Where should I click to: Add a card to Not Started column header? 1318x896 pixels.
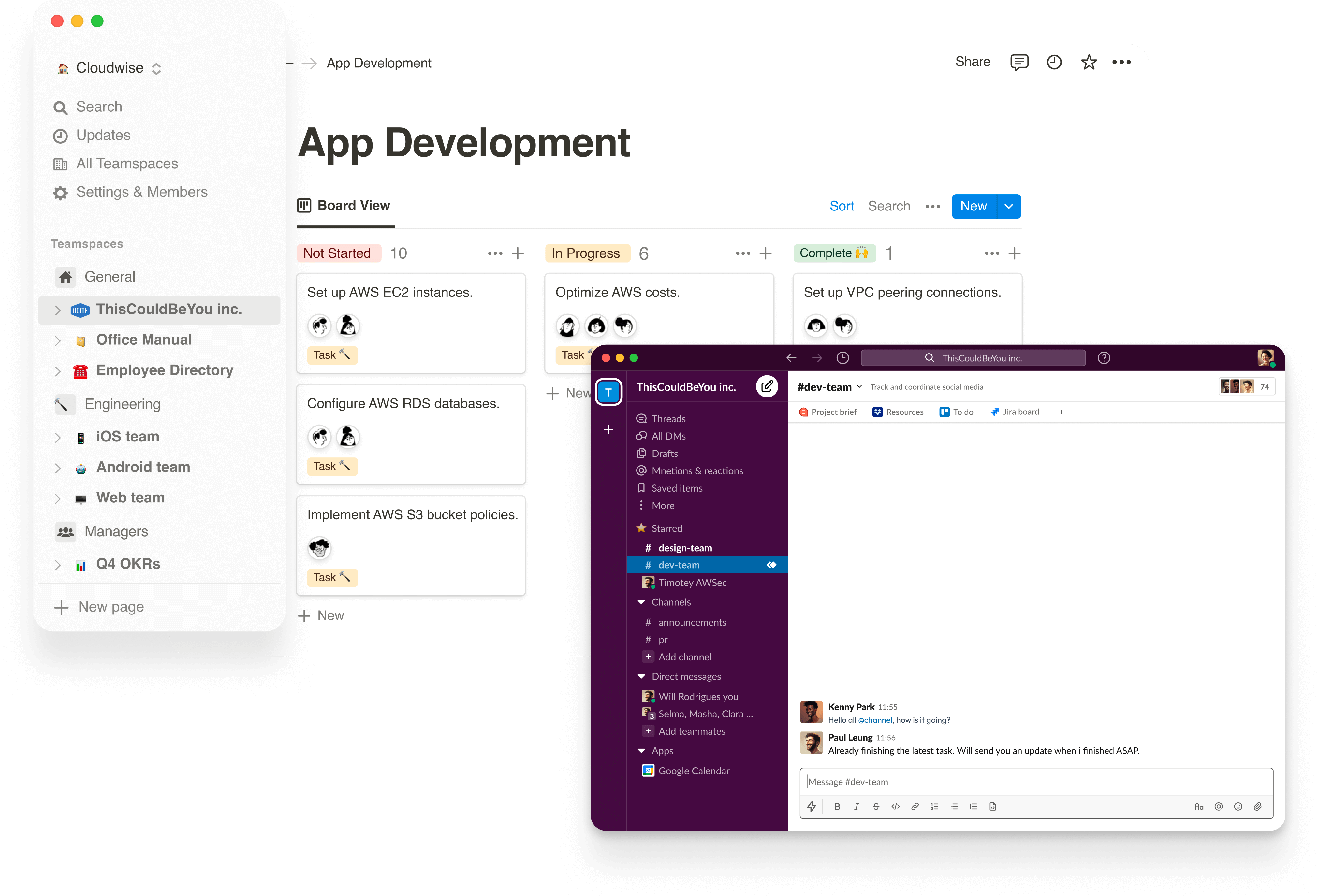[517, 253]
